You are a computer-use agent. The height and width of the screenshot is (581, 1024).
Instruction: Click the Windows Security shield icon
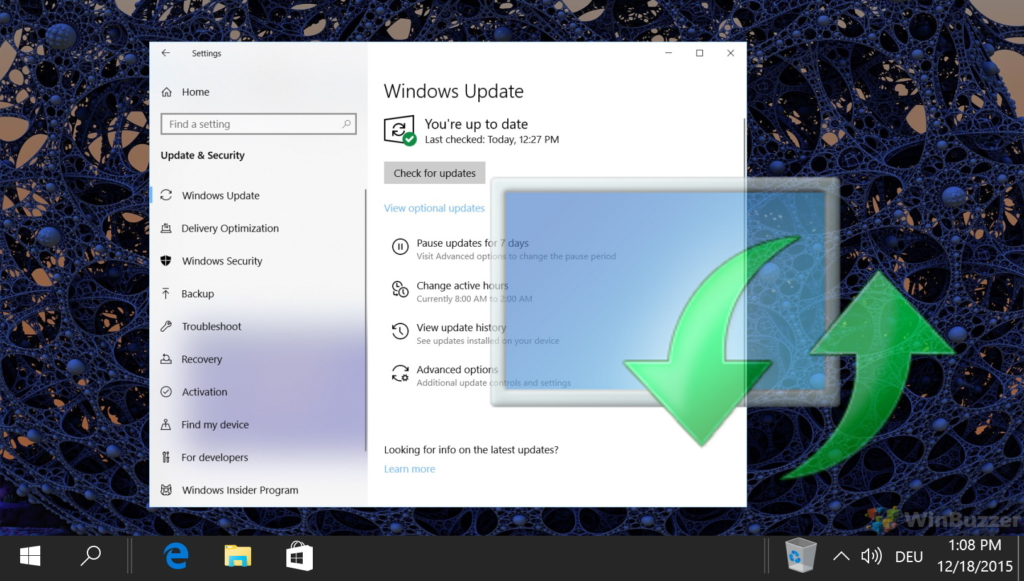[x=167, y=260]
